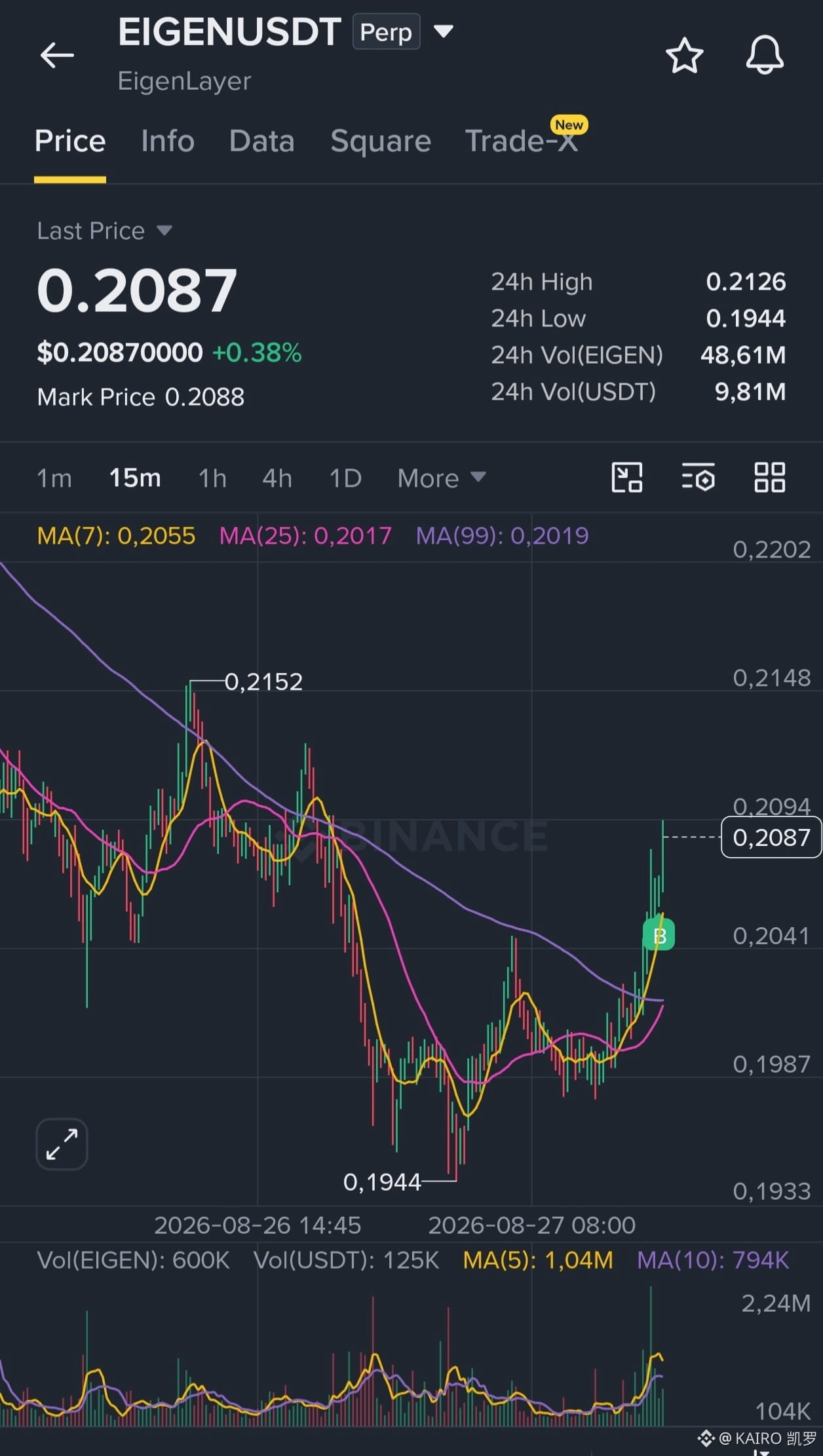
Task: Tap the 24h Low value 0.1944
Action: coord(746,318)
